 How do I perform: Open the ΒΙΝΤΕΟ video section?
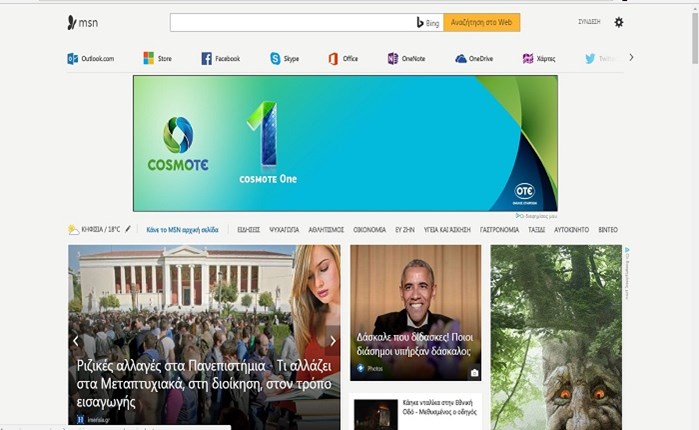click(x=608, y=230)
